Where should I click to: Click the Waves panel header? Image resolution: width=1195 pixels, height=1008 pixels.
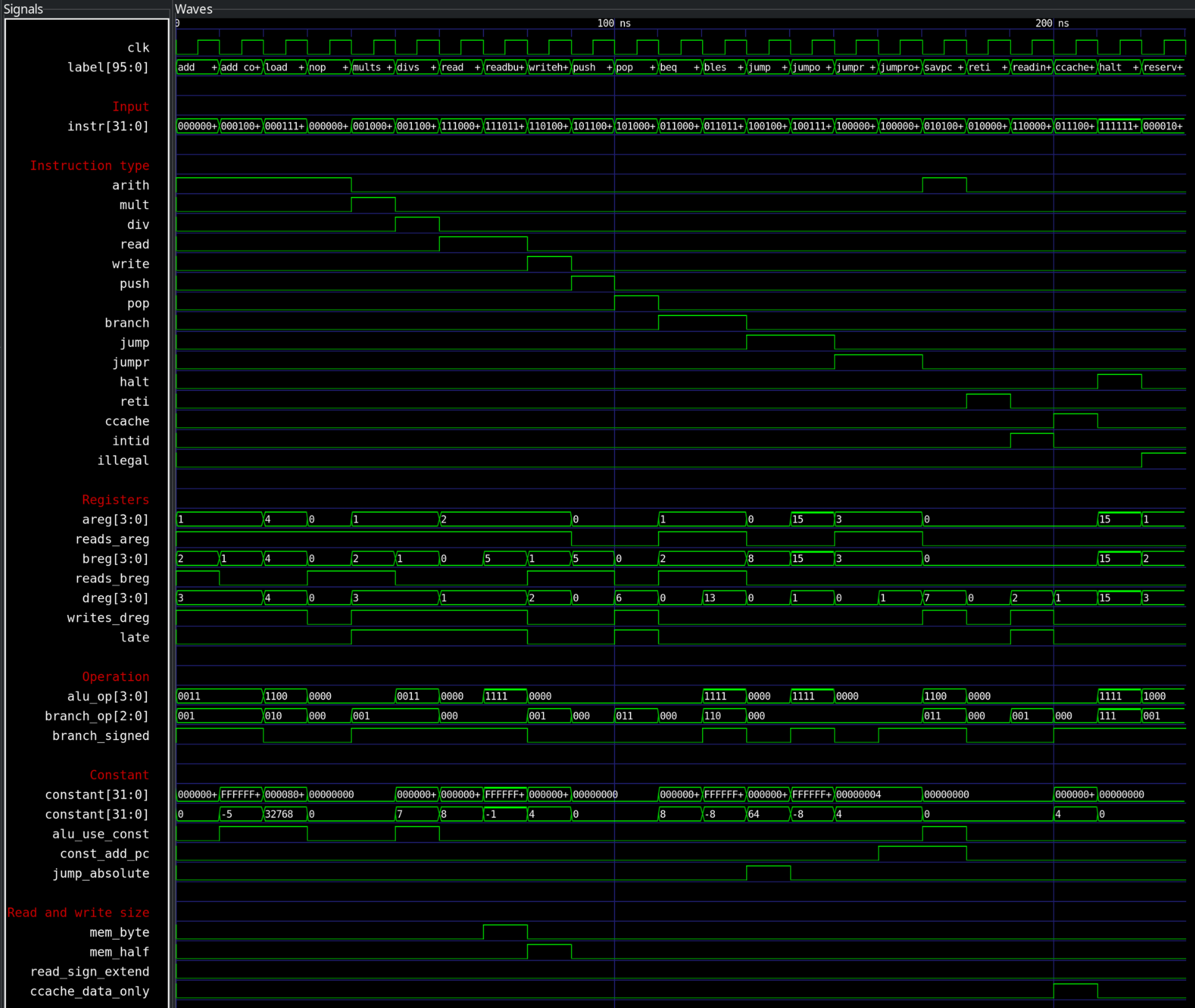[194, 9]
